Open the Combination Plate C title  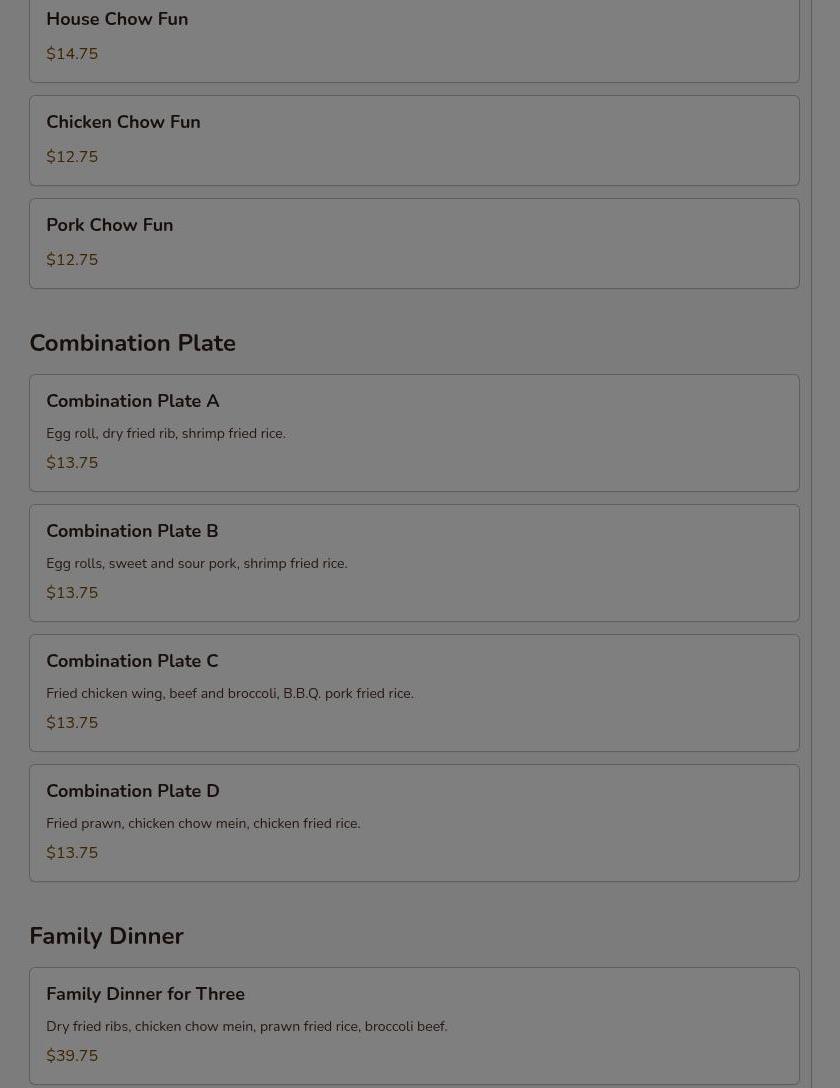(132, 661)
